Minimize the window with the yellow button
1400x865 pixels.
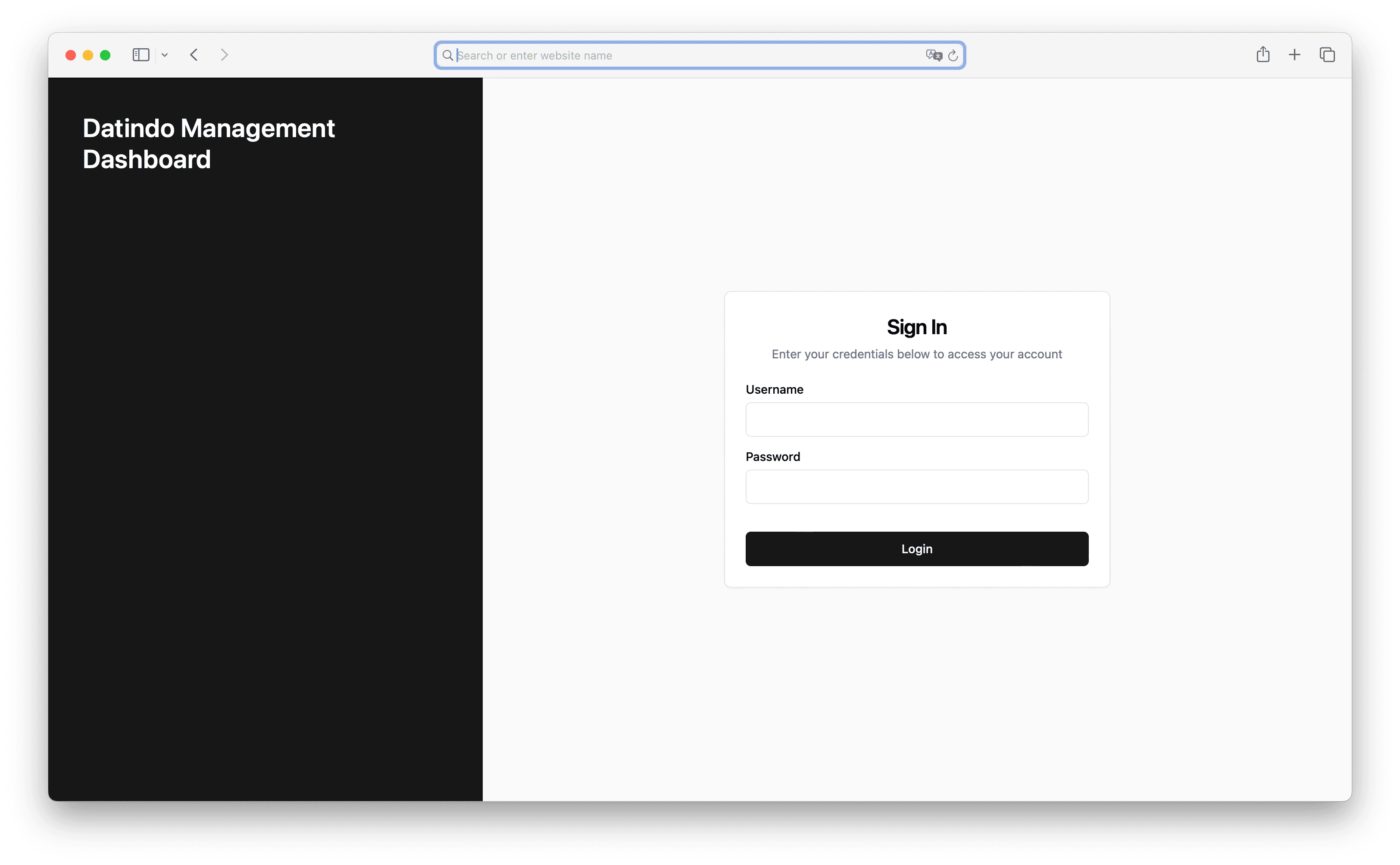click(x=88, y=54)
